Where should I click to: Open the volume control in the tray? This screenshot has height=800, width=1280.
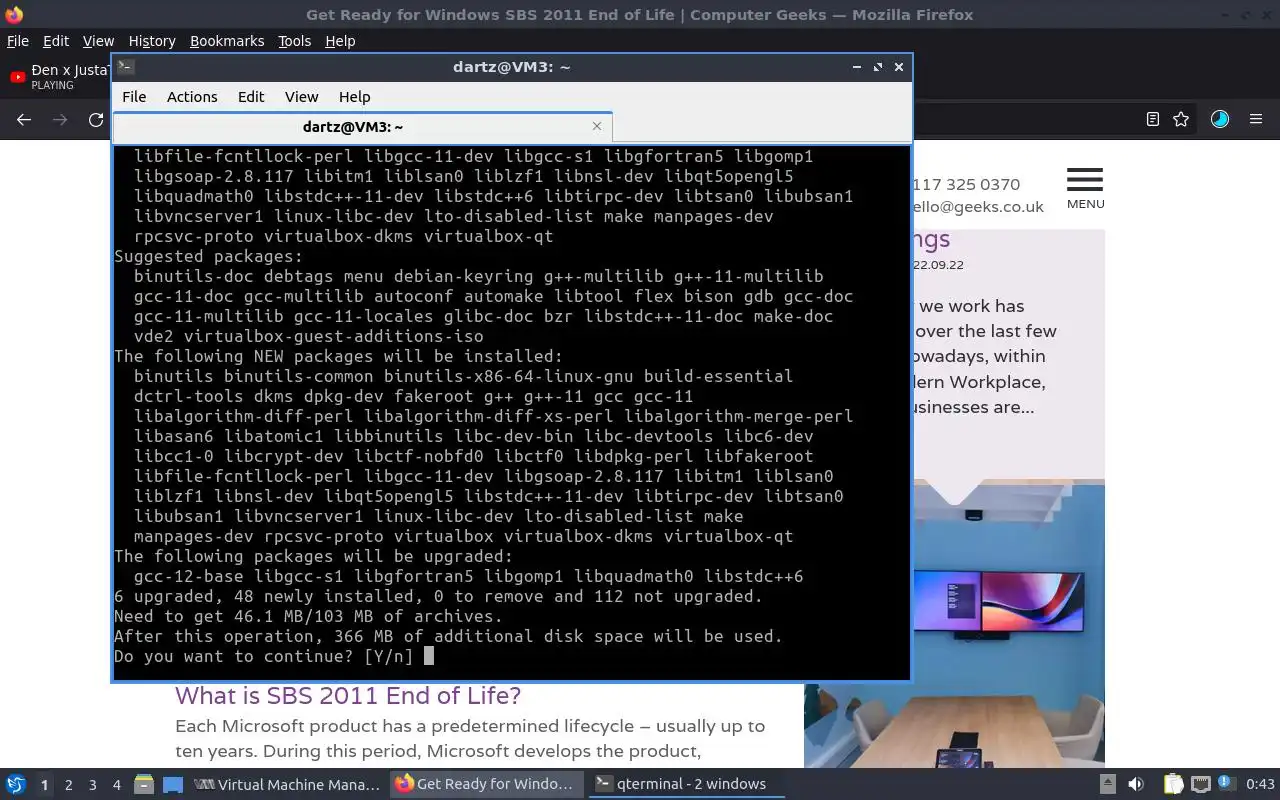tap(1136, 785)
